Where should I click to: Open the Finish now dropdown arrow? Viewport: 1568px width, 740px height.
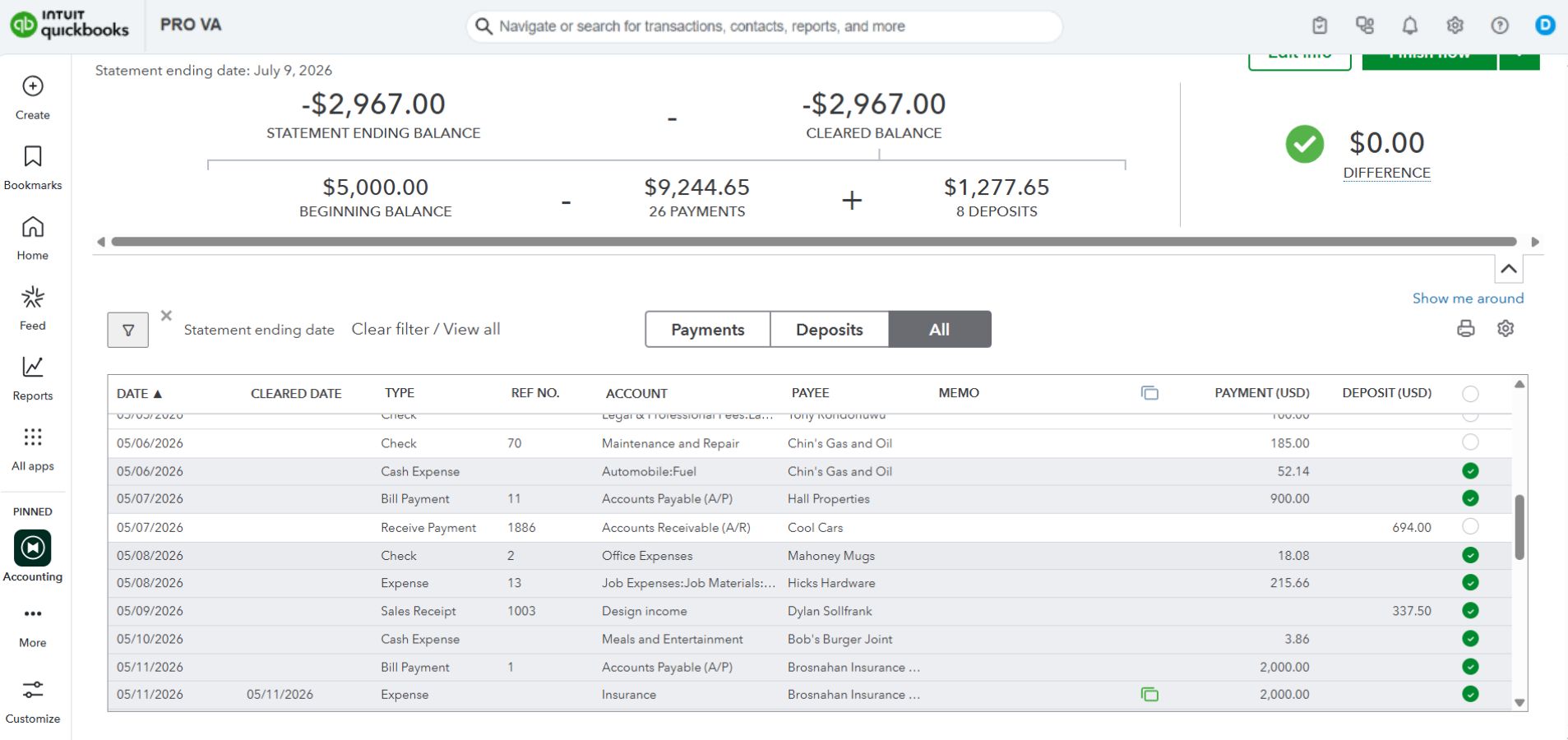pyautogui.click(x=1519, y=60)
